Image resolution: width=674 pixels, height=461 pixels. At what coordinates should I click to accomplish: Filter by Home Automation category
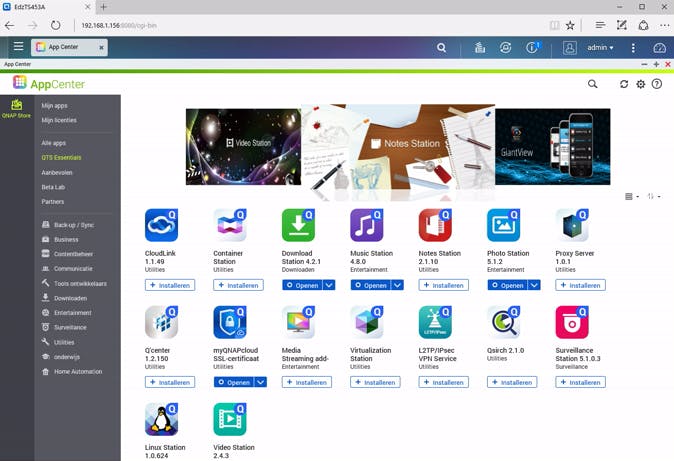tap(72, 372)
